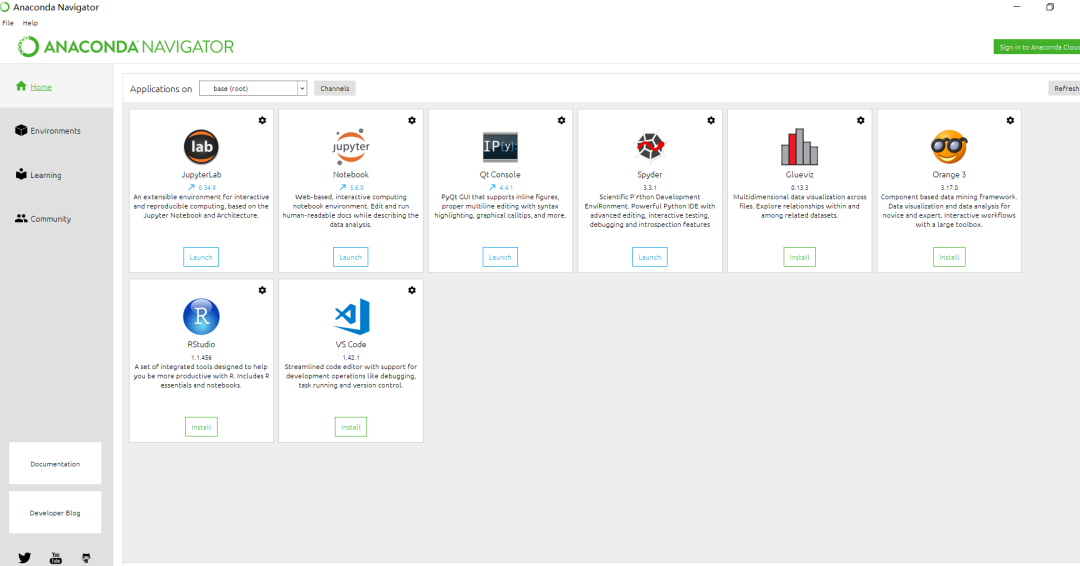Click the RStudio version text 1.1.456

(x=201, y=357)
